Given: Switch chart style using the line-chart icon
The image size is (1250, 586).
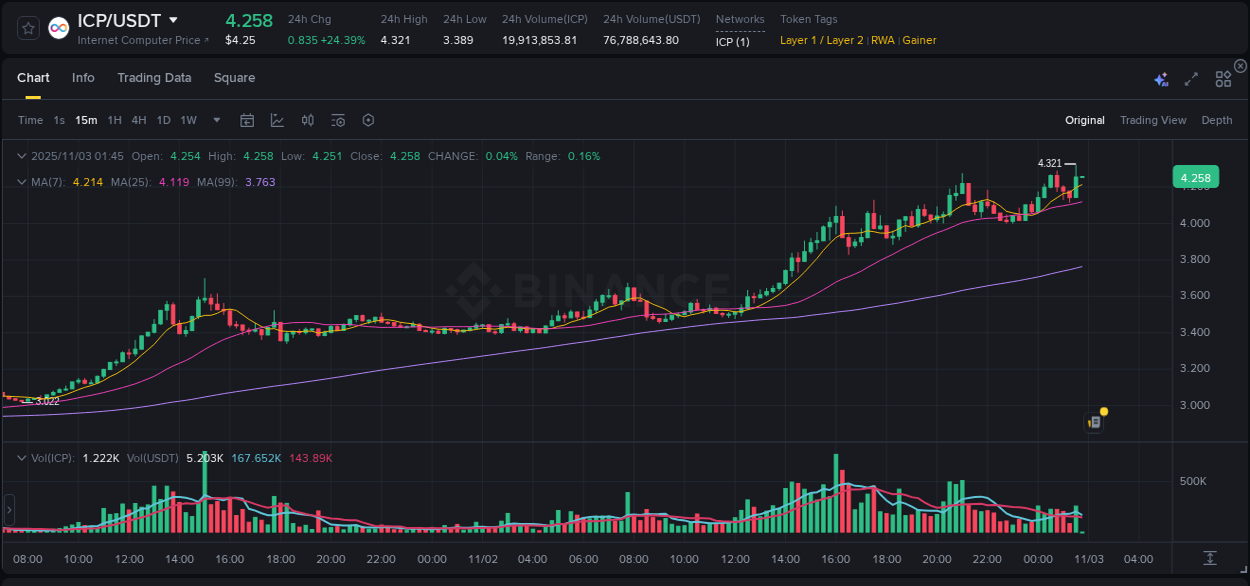Looking at the screenshot, I should [x=277, y=120].
